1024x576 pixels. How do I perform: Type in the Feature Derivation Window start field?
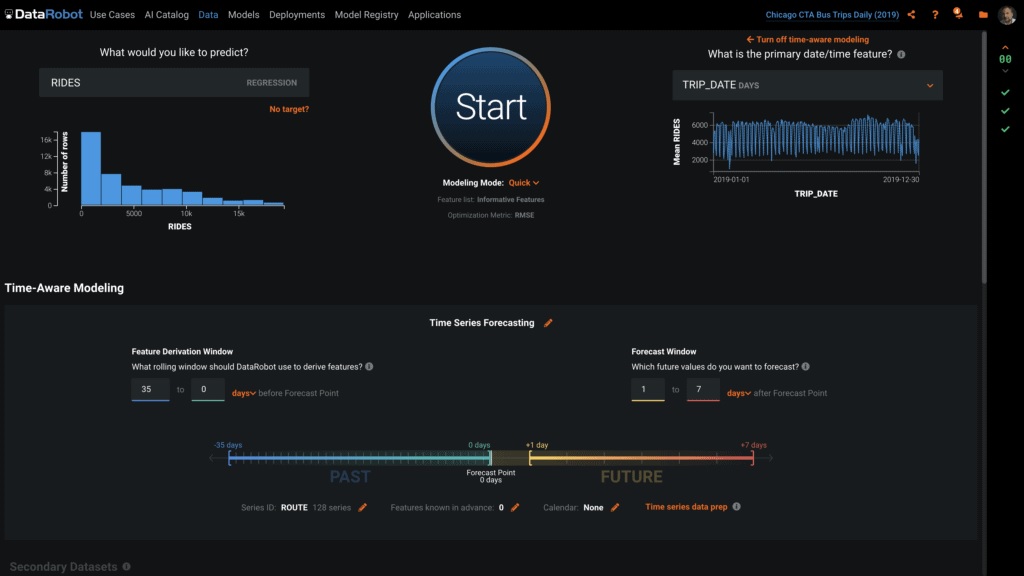pyautogui.click(x=150, y=389)
